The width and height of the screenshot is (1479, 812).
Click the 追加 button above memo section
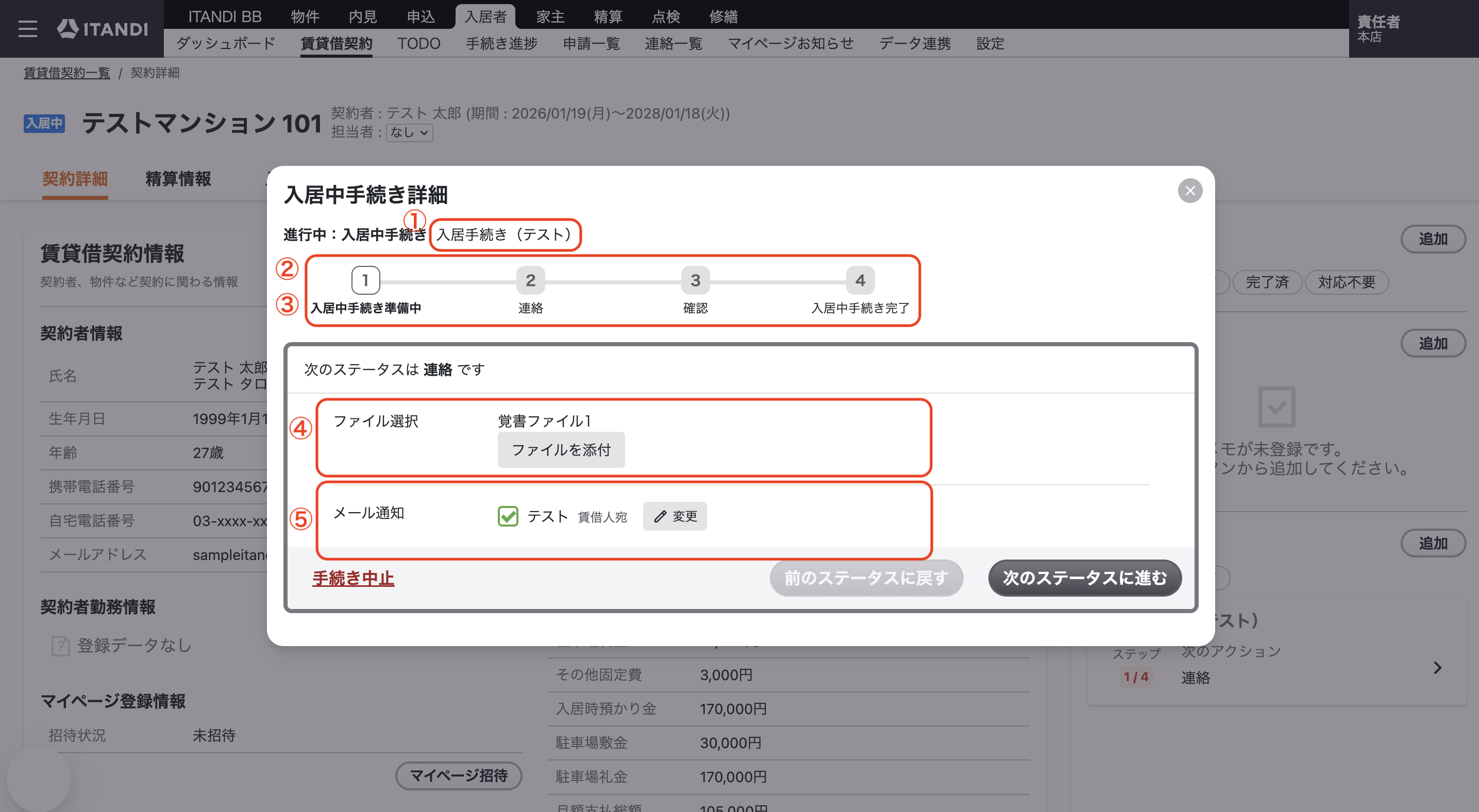(x=1433, y=343)
